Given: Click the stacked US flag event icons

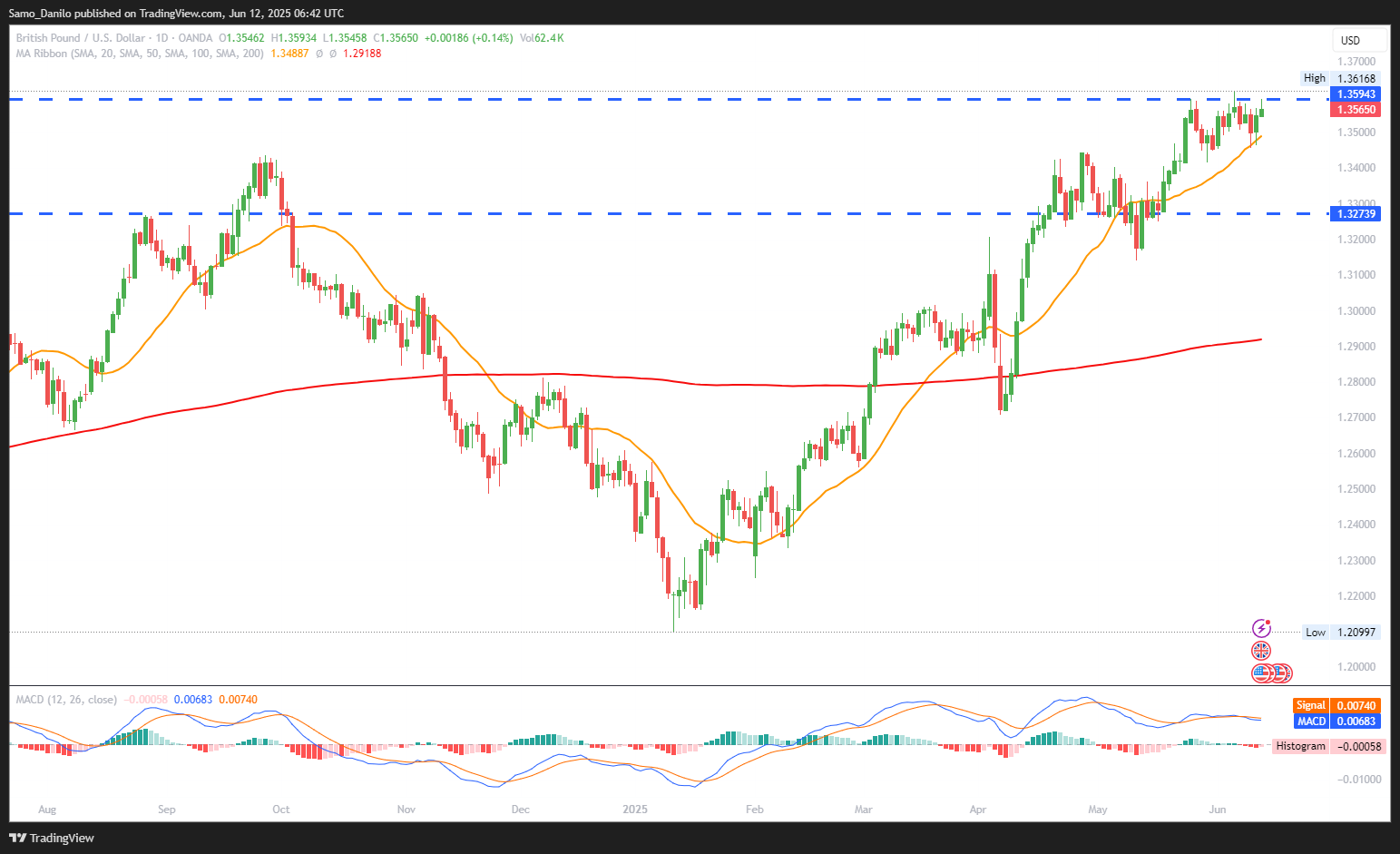Looking at the screenshot, I should (x=1270, y=673).
